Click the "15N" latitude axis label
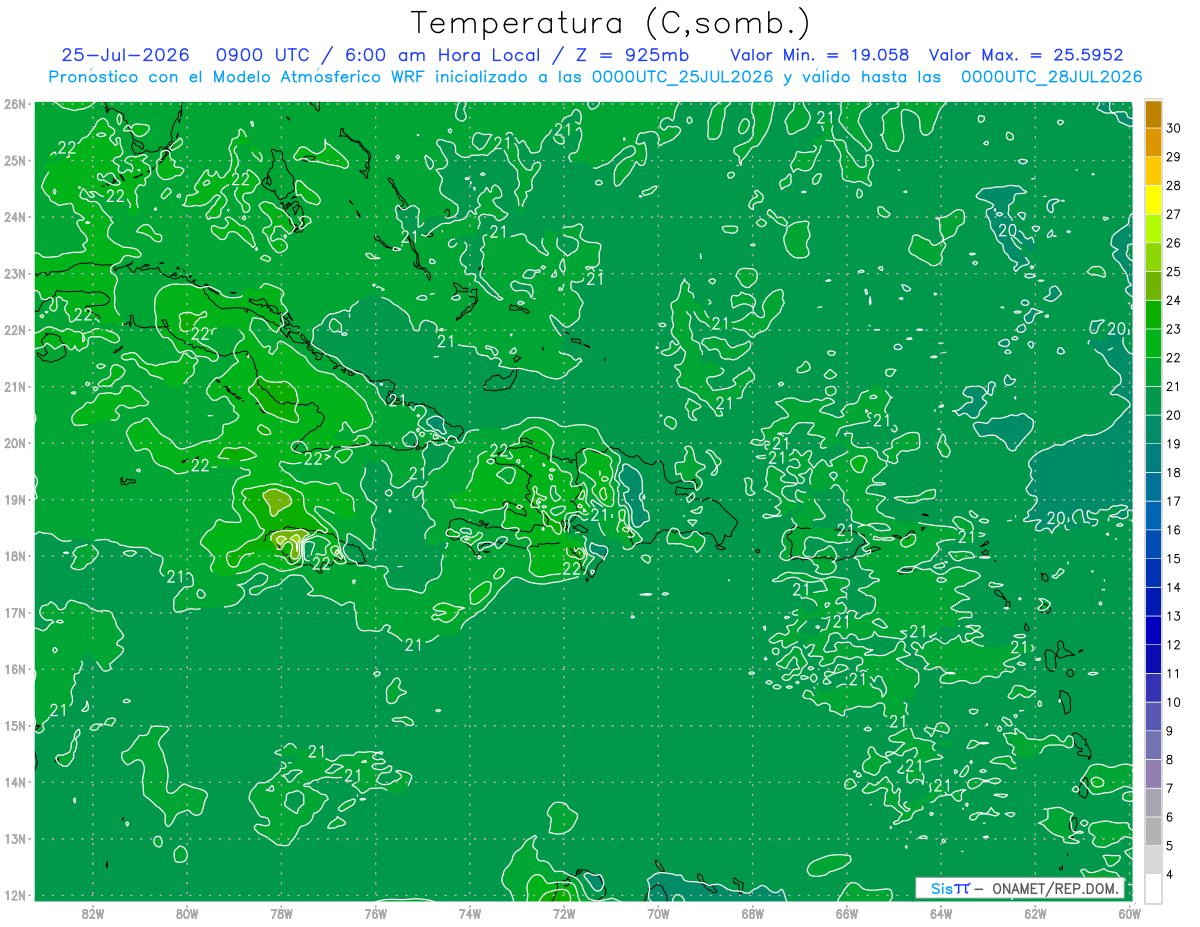The width and height of the screenshot is (1200, 927). 15,725
